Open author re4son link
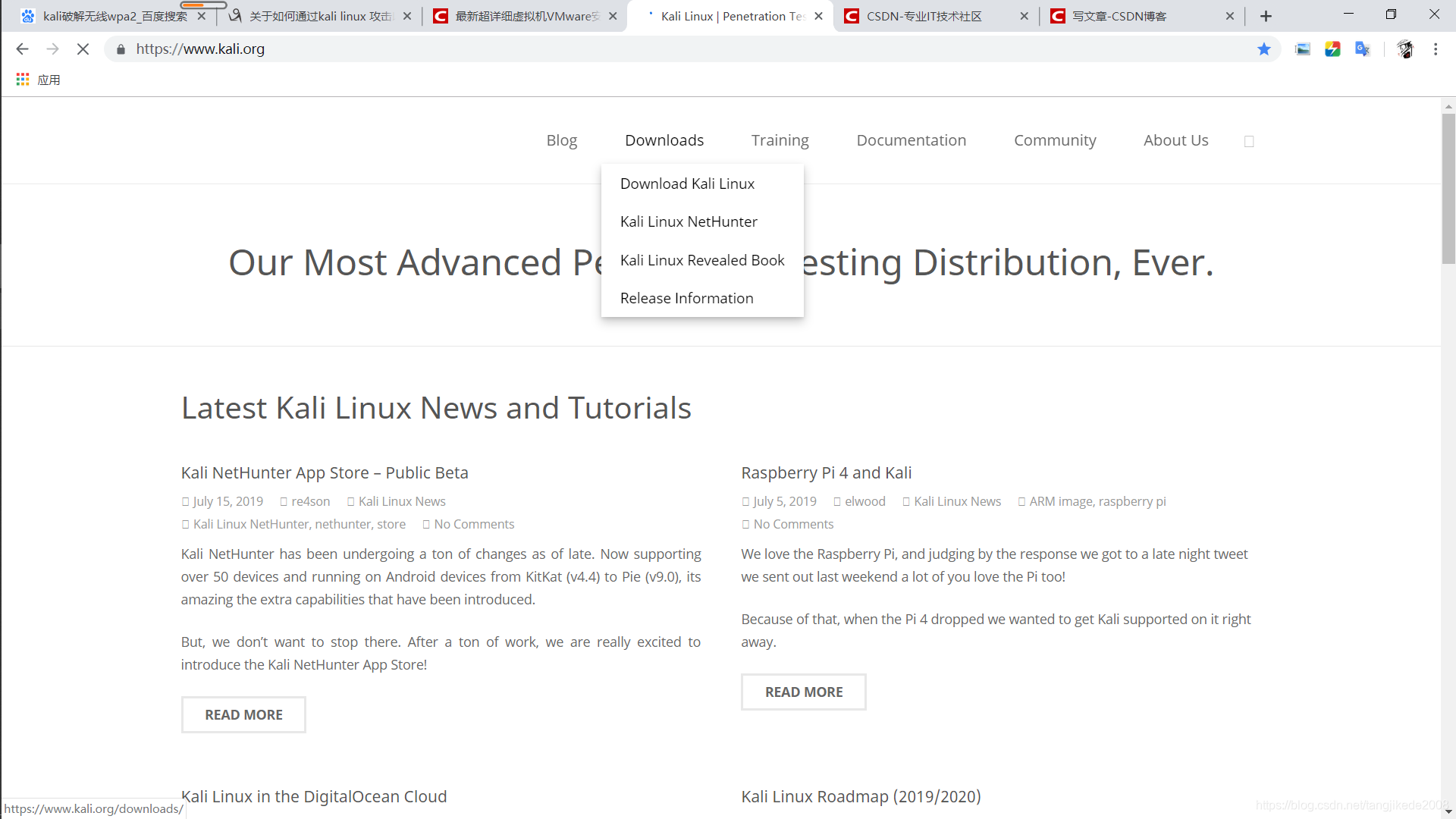 click(310, 501)
